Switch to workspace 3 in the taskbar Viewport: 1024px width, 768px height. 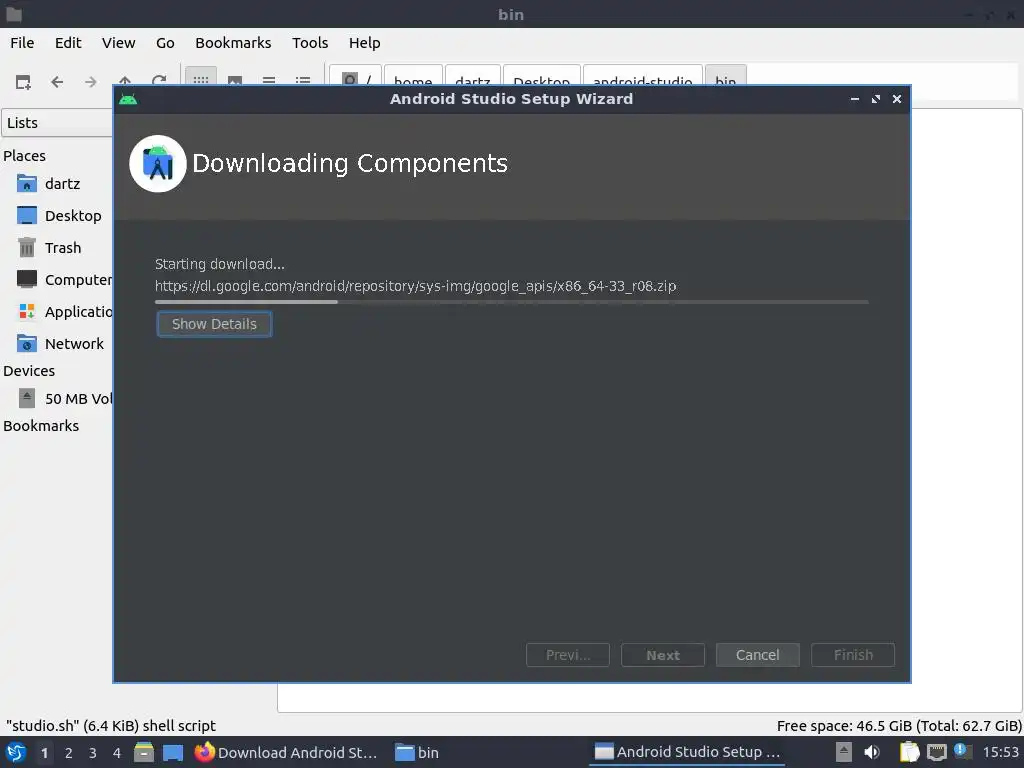coord(93,753)
